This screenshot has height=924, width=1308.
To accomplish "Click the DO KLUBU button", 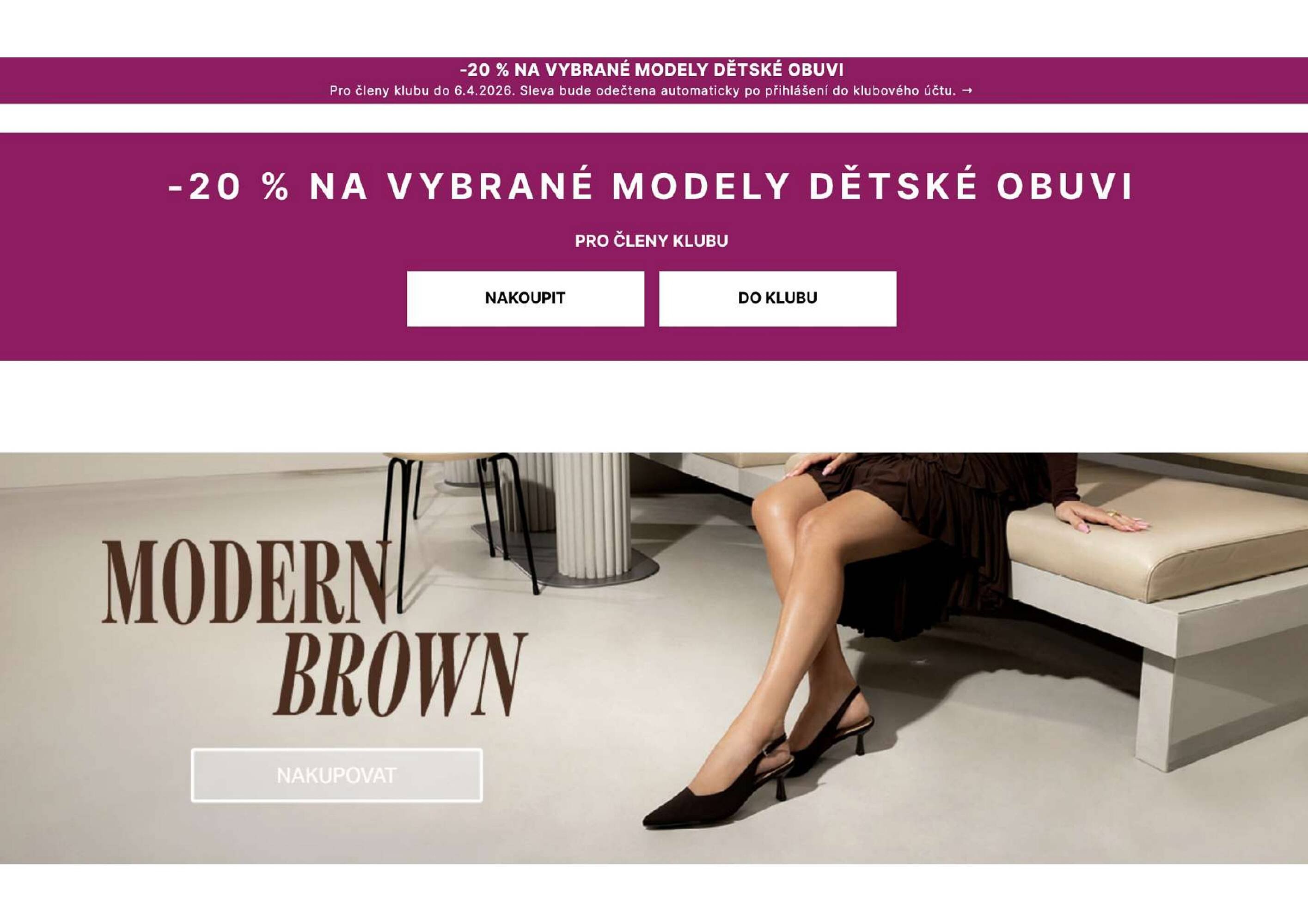I will click(x=777, y=298).
